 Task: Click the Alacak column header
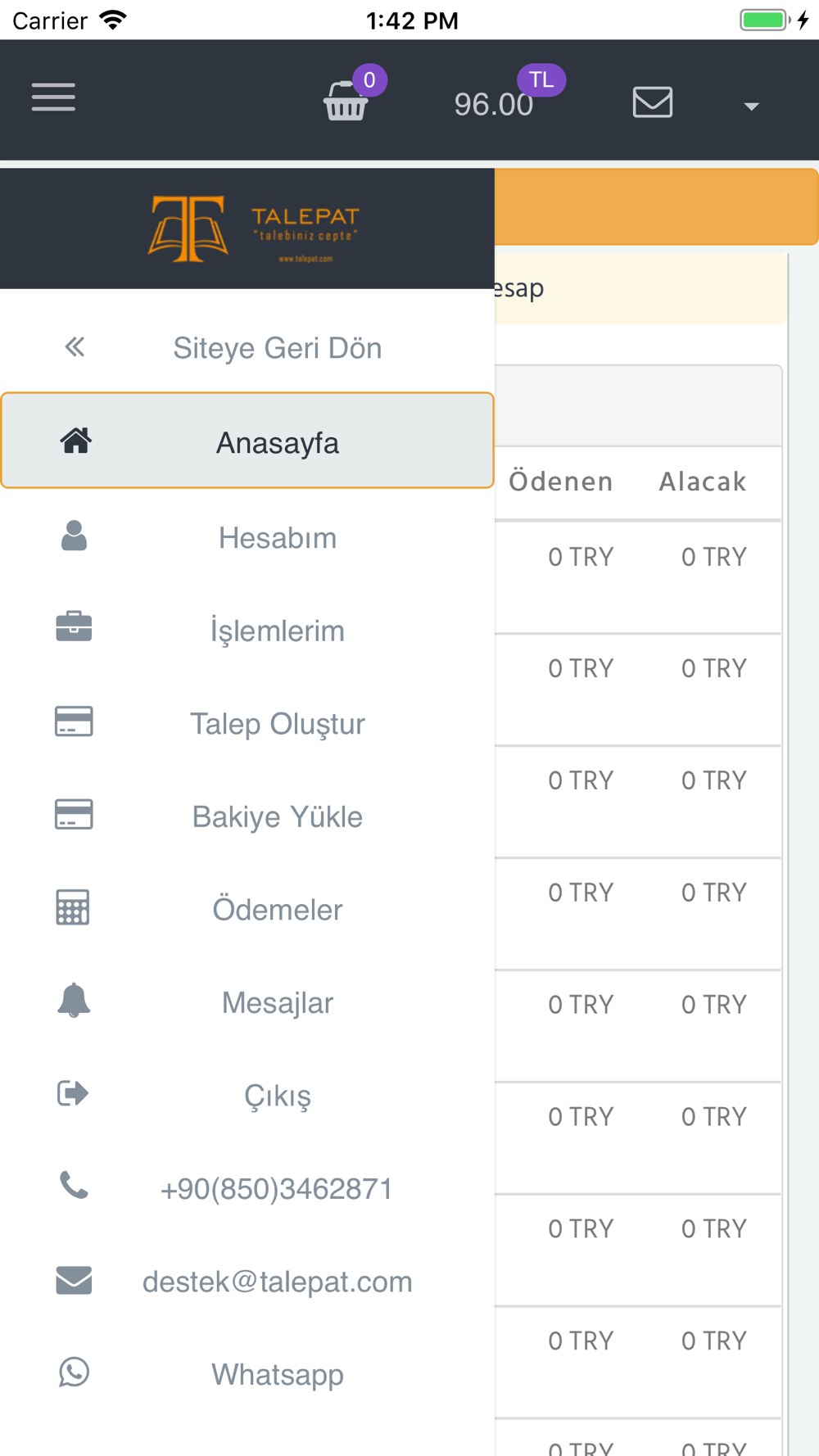(x=703, y=482)
